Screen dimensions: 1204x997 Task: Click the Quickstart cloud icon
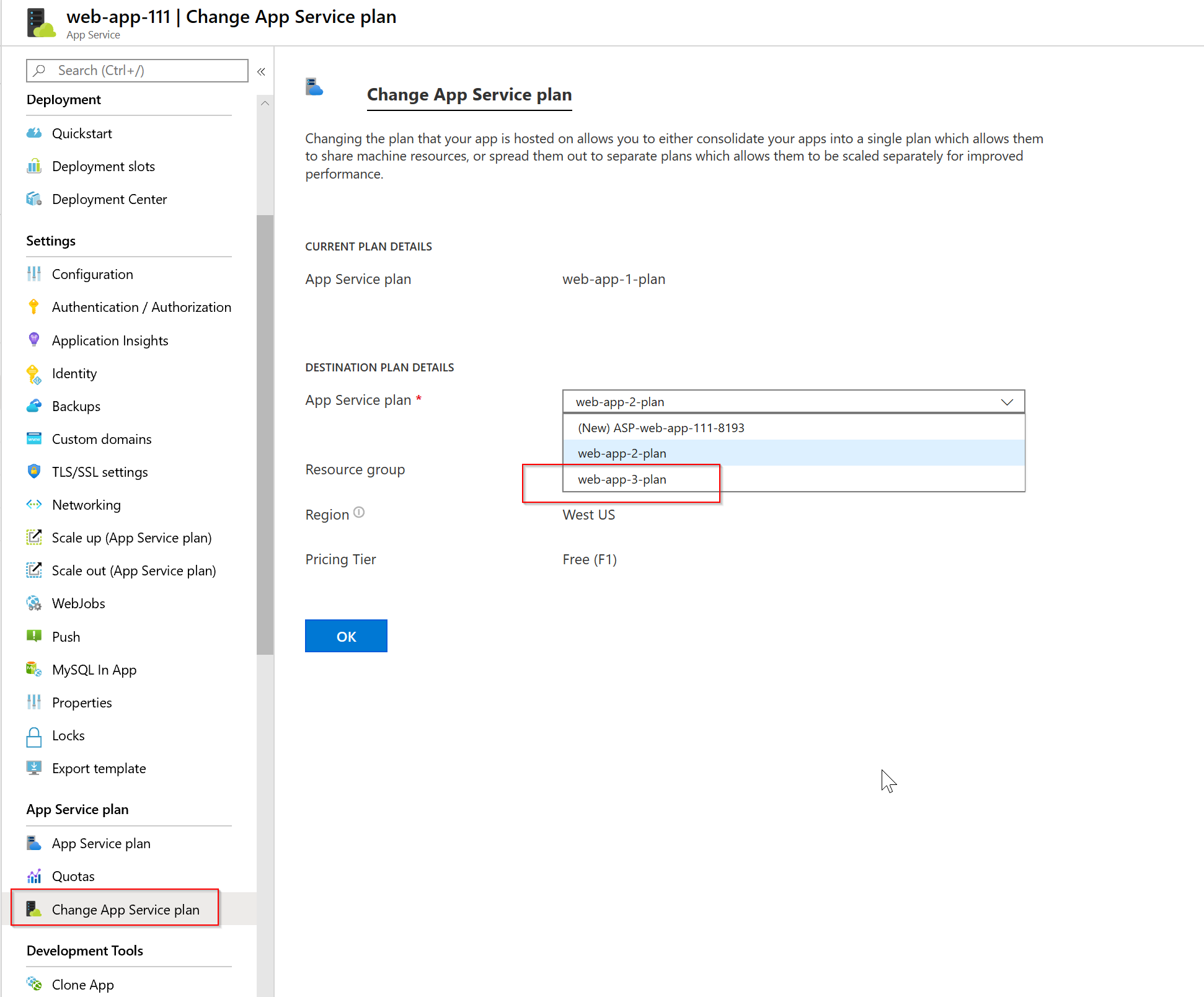[x=34, y=133]
